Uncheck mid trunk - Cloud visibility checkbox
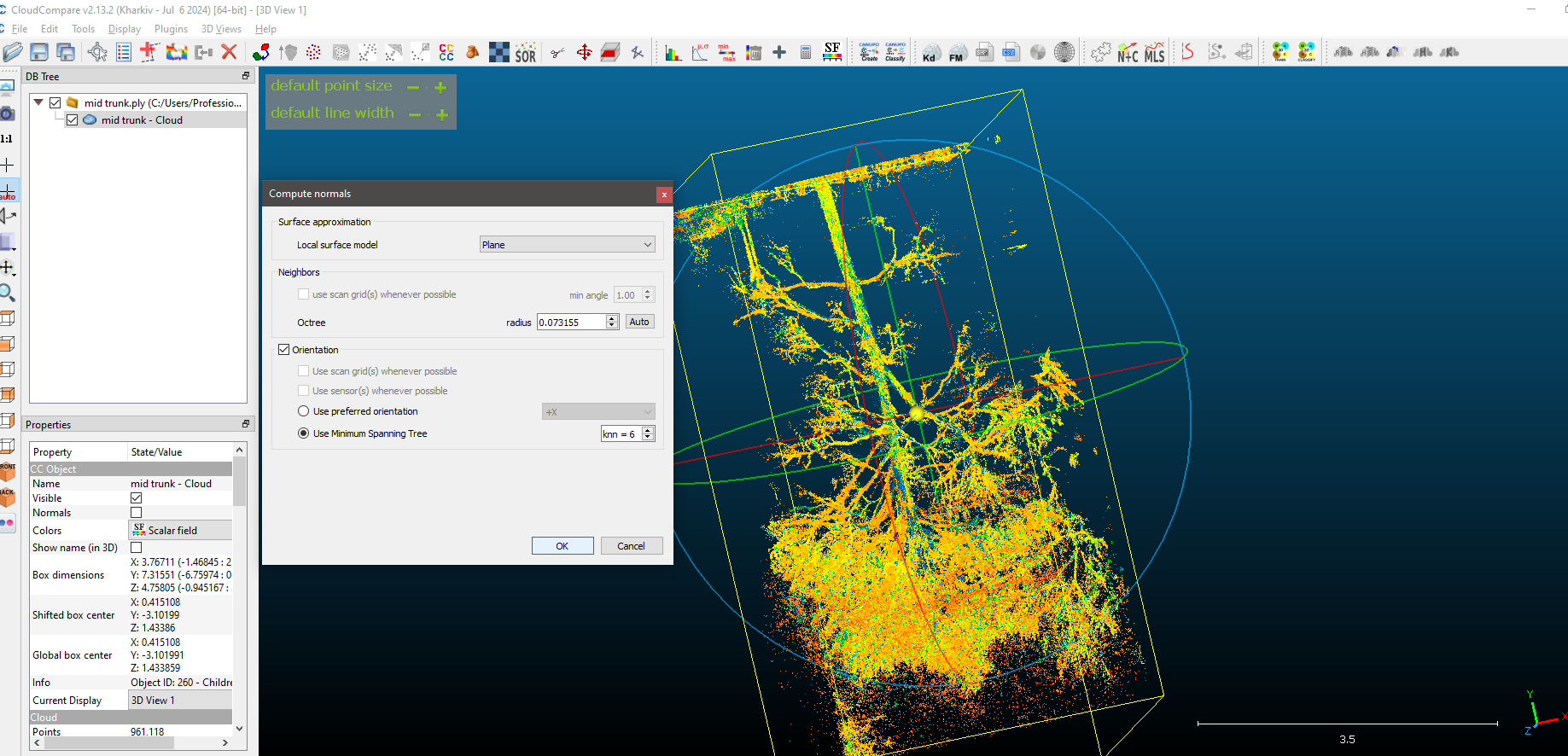This screenshot has height=756, width=1568. click(73, 120)
